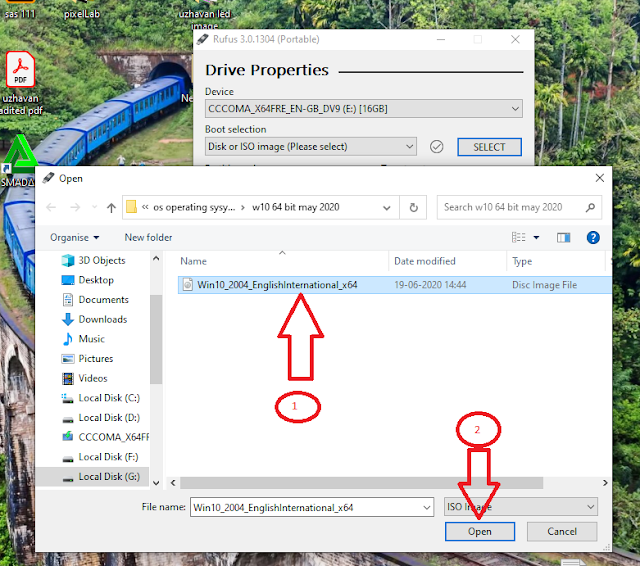Screen dimensions: 640x566
Task: Open Music in navigation pane
Action: point(91,339)
